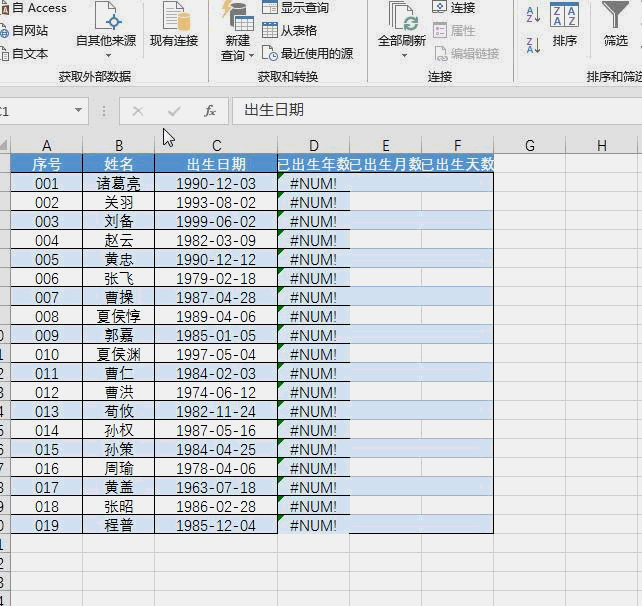Click 从表格 from table button
Viewport: 642px width, 606px height.
[x=290, y=30]
